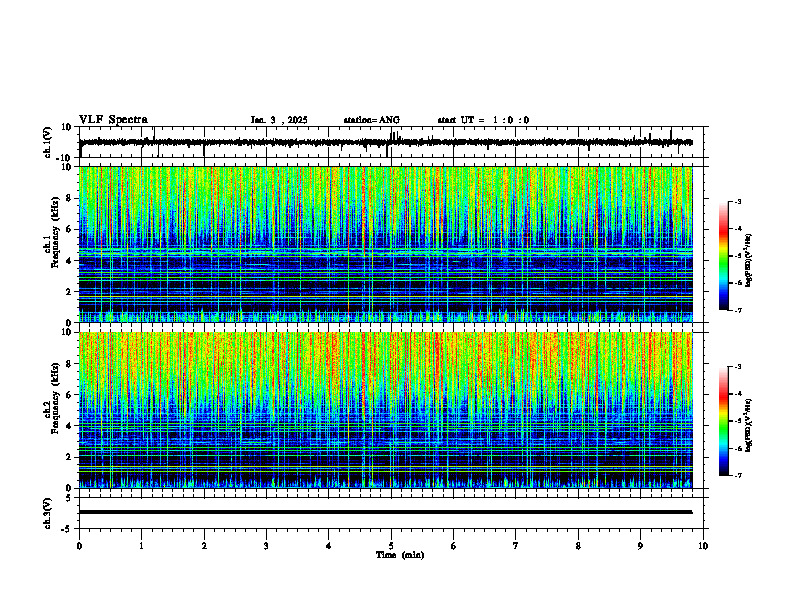Click the '2' kHz tick of ch.2 spectrogram
The width and height of the screenshot is (792, 612).
69,457
